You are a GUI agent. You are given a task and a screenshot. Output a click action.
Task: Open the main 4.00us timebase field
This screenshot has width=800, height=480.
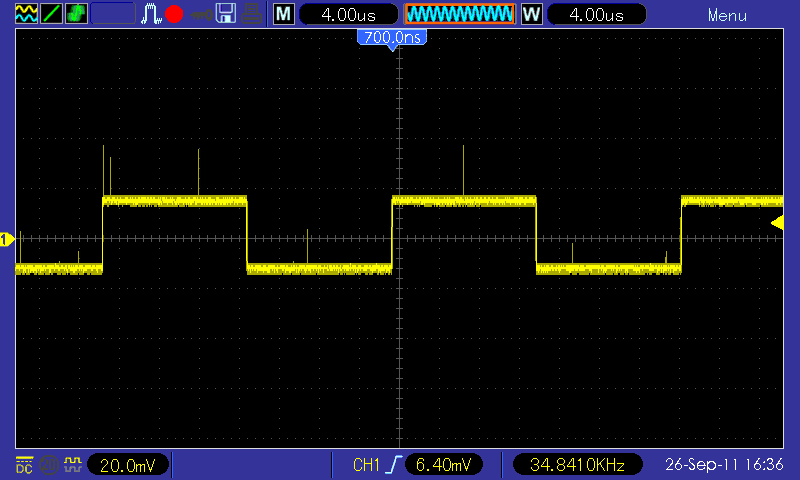pos(348,14)
